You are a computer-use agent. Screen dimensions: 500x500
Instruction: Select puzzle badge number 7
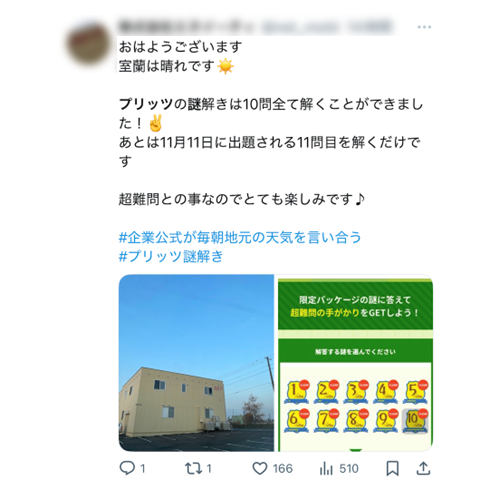click(326, 421)
